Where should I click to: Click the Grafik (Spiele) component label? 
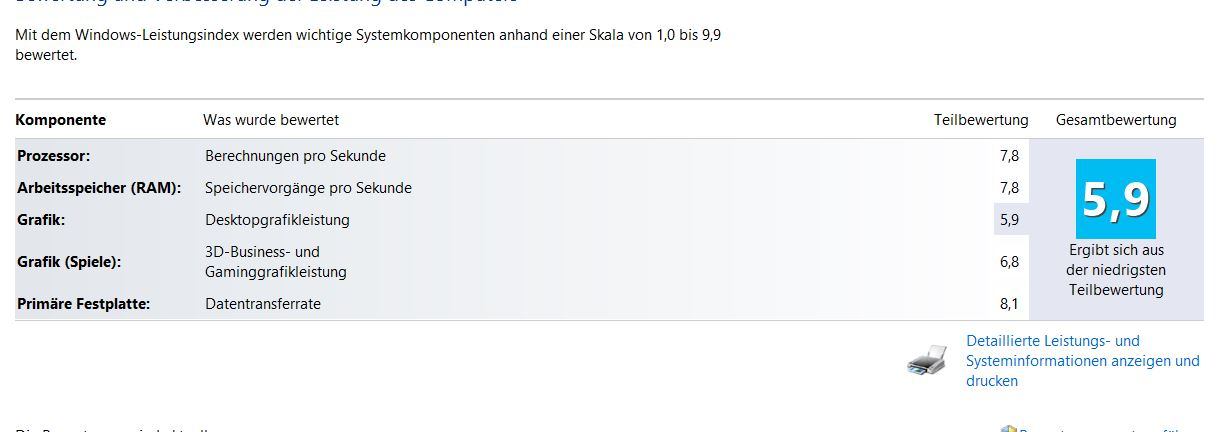point(69,262)
